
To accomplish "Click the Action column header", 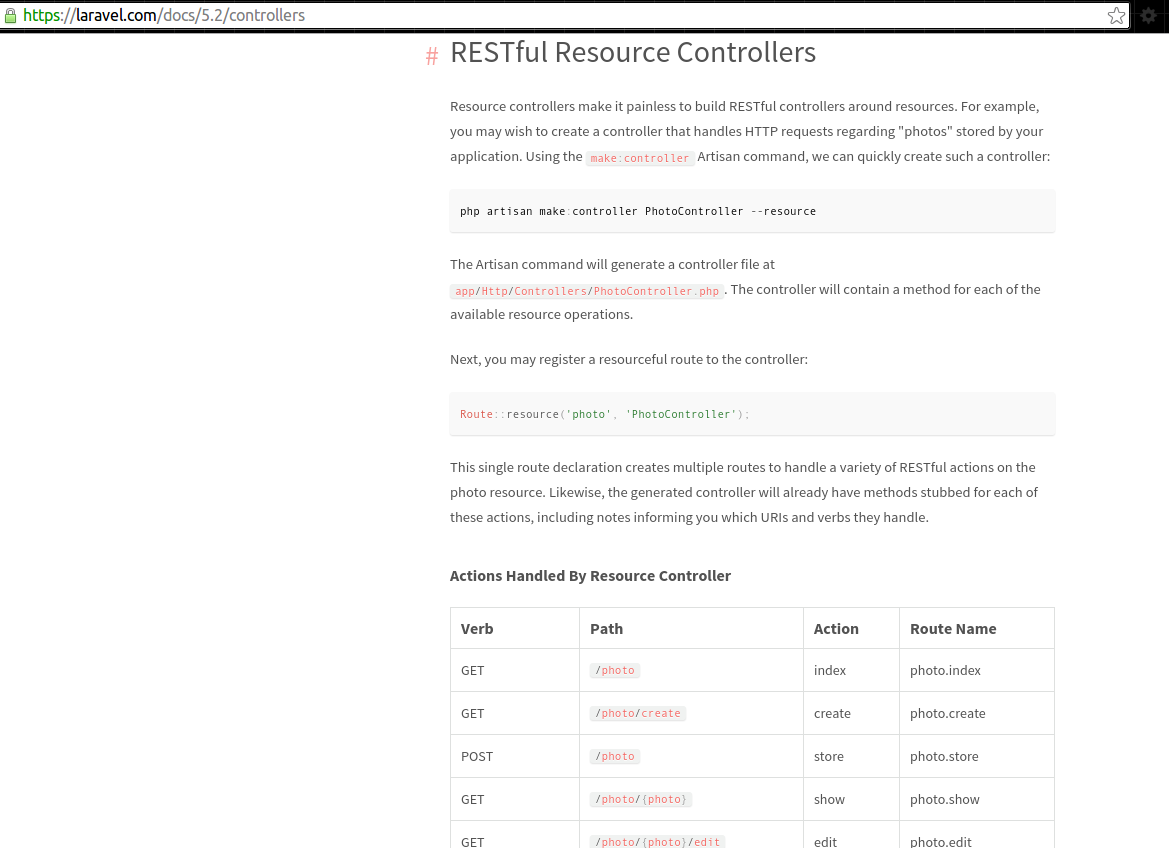I will [836, 629].
